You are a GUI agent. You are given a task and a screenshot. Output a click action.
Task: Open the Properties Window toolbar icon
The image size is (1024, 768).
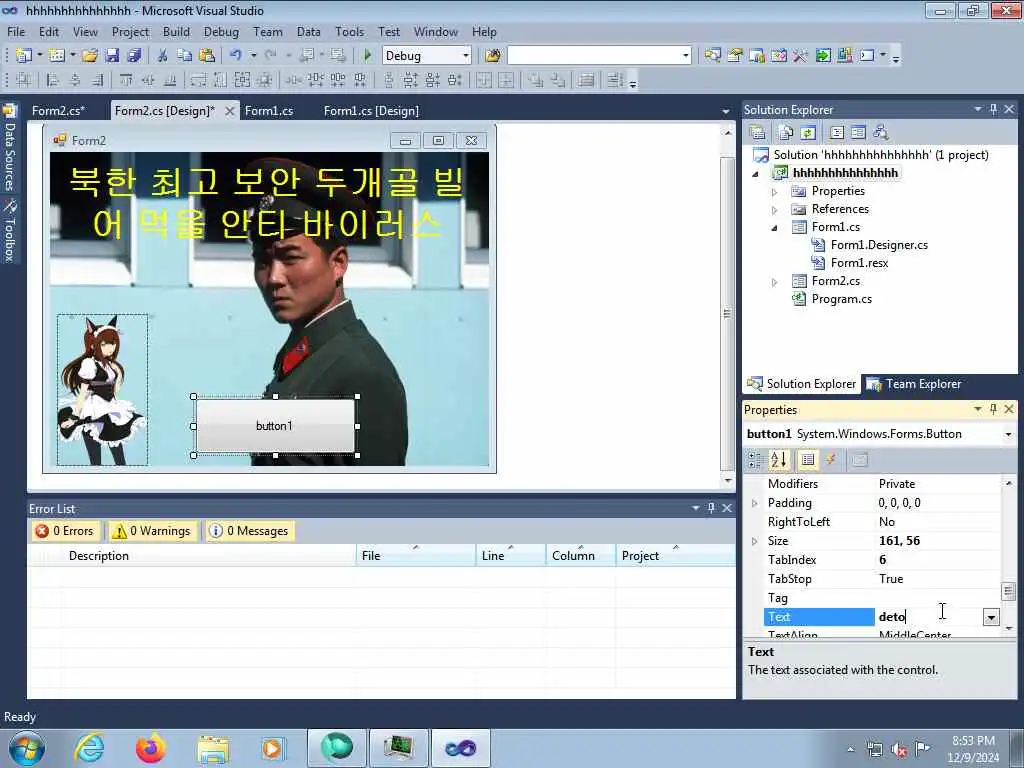(x=735, y=56)
